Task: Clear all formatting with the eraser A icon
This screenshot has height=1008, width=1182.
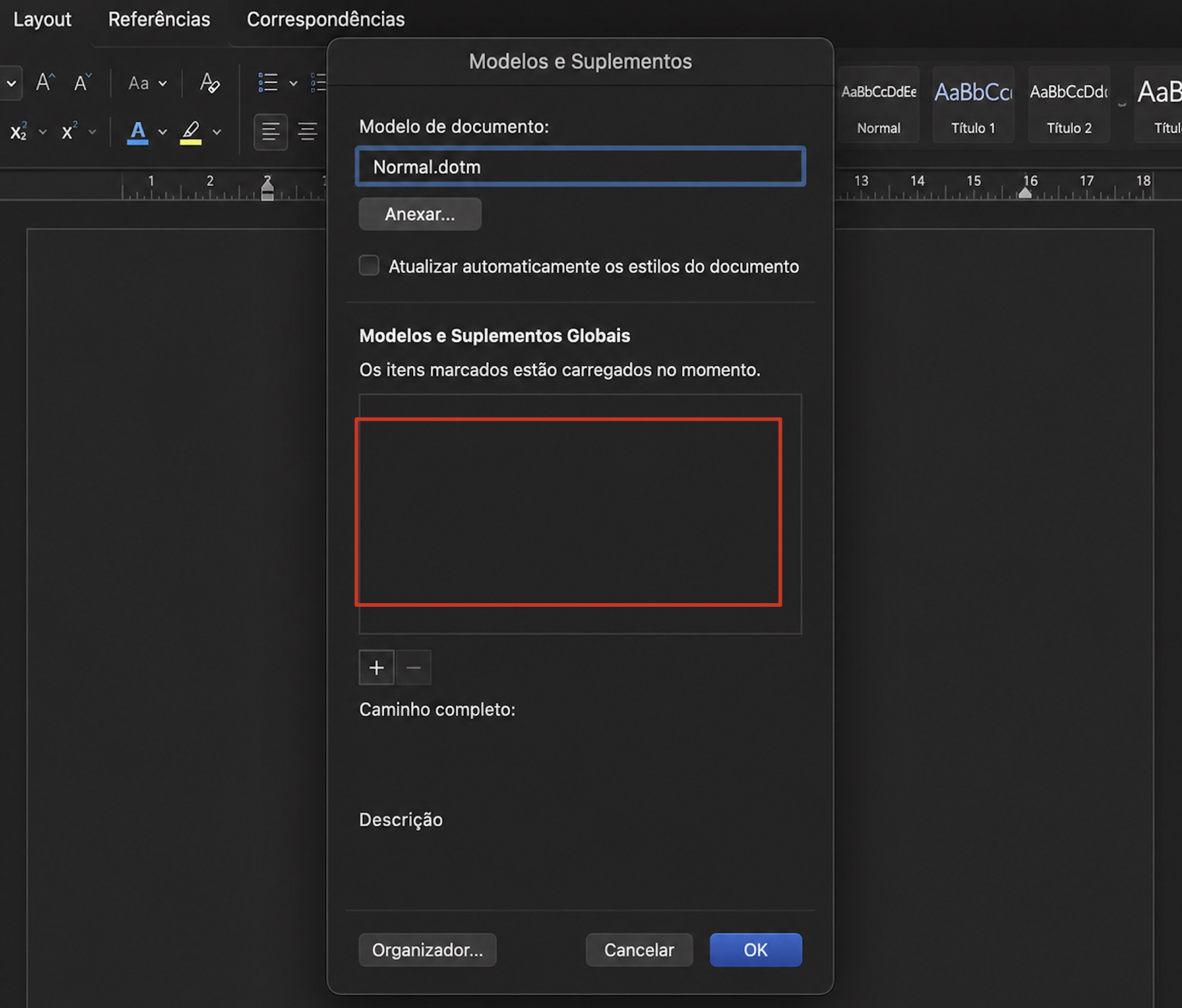Action: tap(209, 83)
